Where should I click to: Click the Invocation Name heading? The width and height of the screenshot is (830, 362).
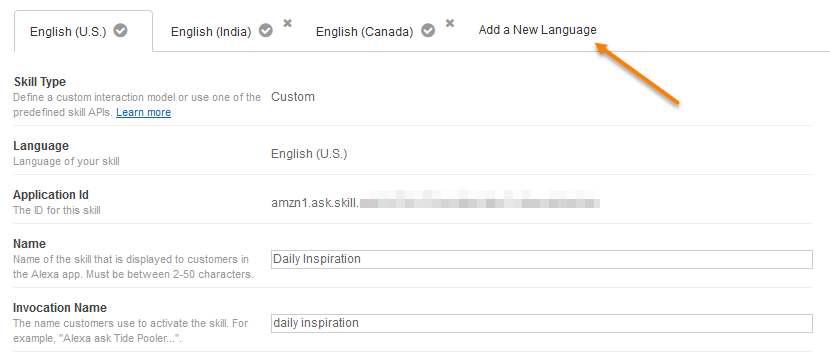click(x=60, y=307)
